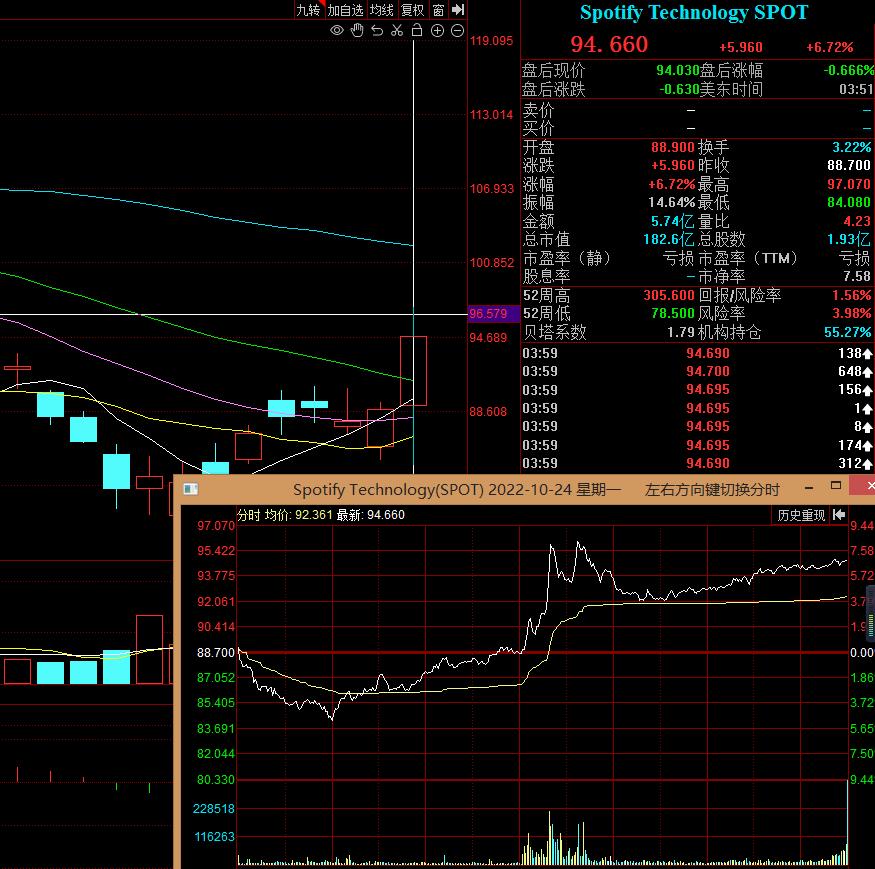Click the 总股数 value 1.93亿
Viewport: 875px width, 869px height.
point(848,239)
